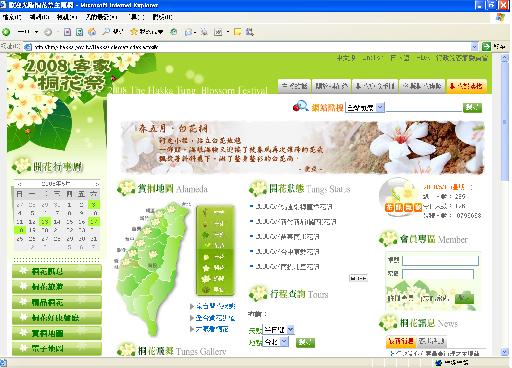The height and width of the screenshot is (368, 512).
Task: Go to previous month in bloom calendar
Action: pyautogui.click(x=19, y=184)
